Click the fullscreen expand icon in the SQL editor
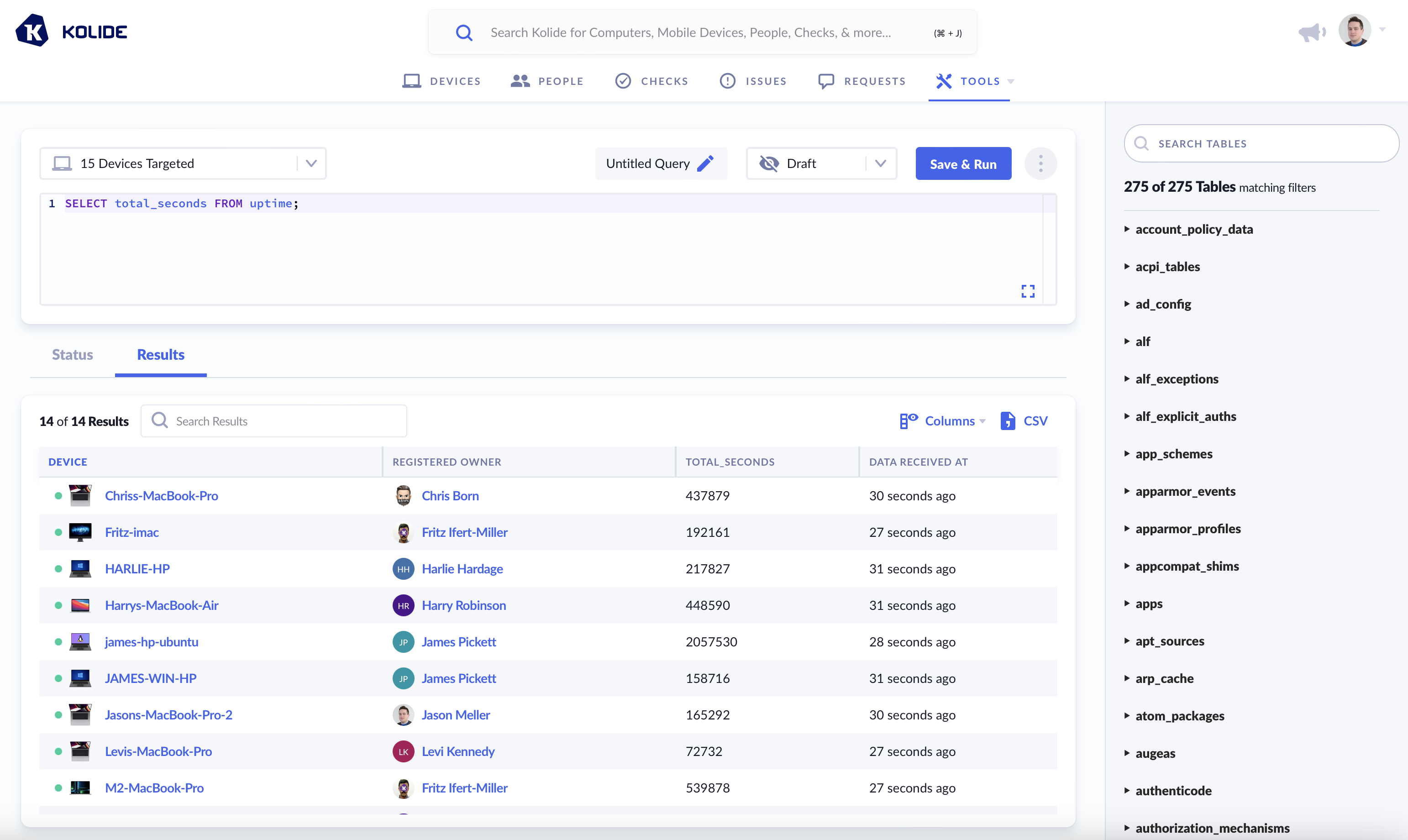 pyautogui.click(x=1028, y=291)
